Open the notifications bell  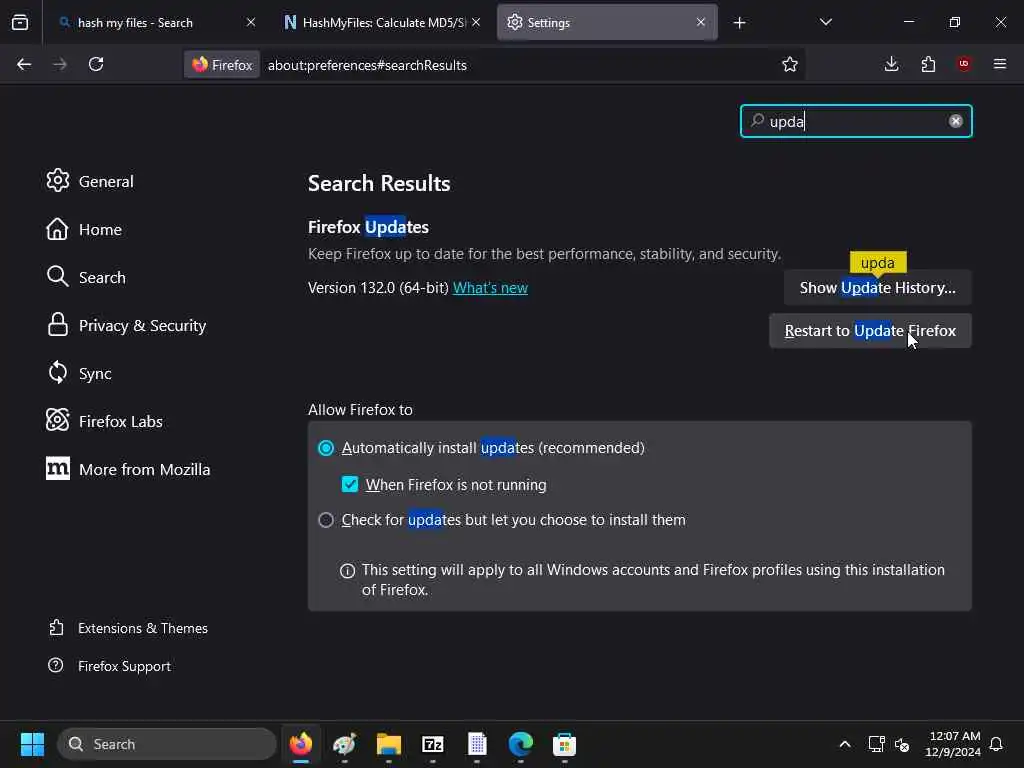[x=996, y=744]
